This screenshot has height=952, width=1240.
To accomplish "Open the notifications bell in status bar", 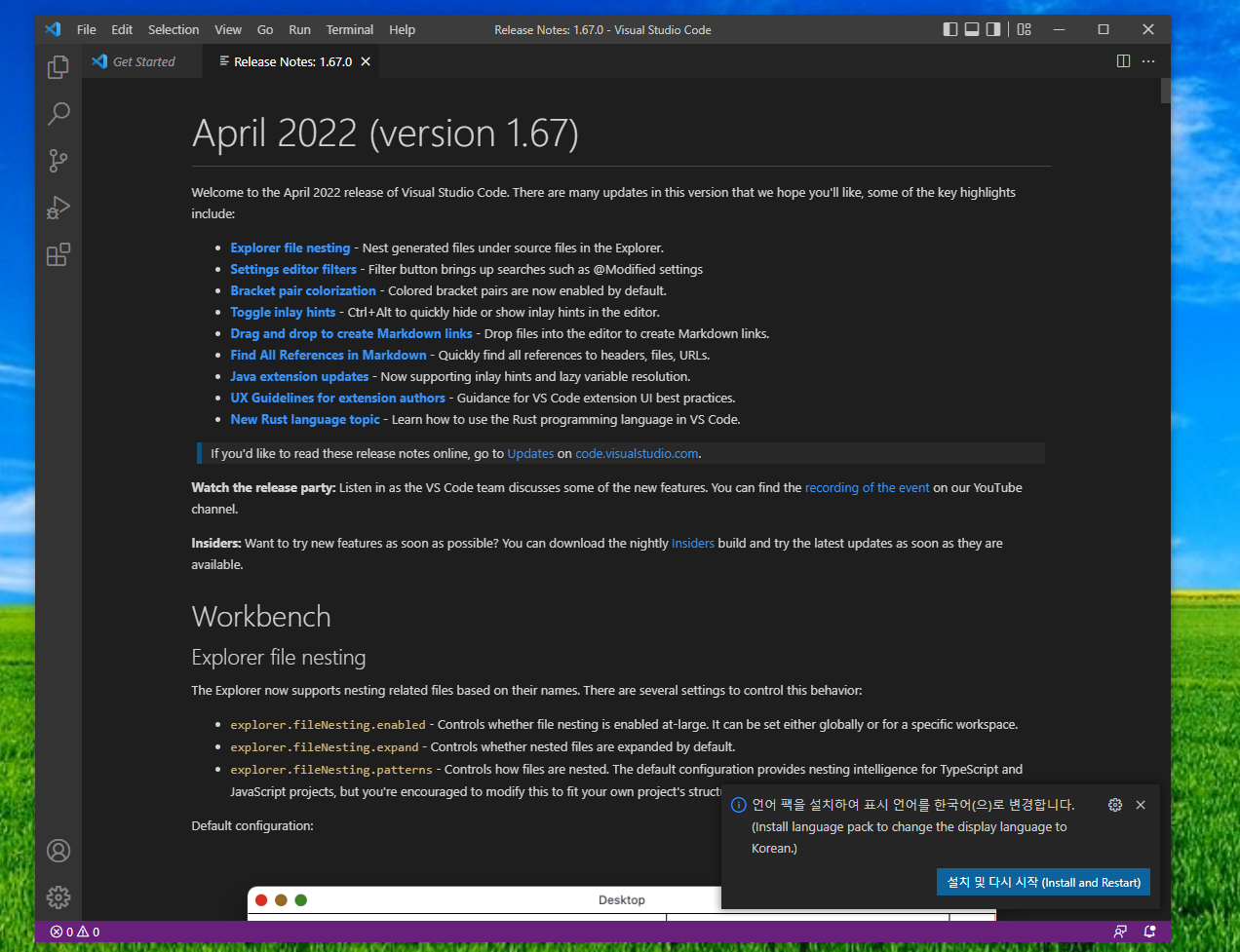I will (1149, 932).
